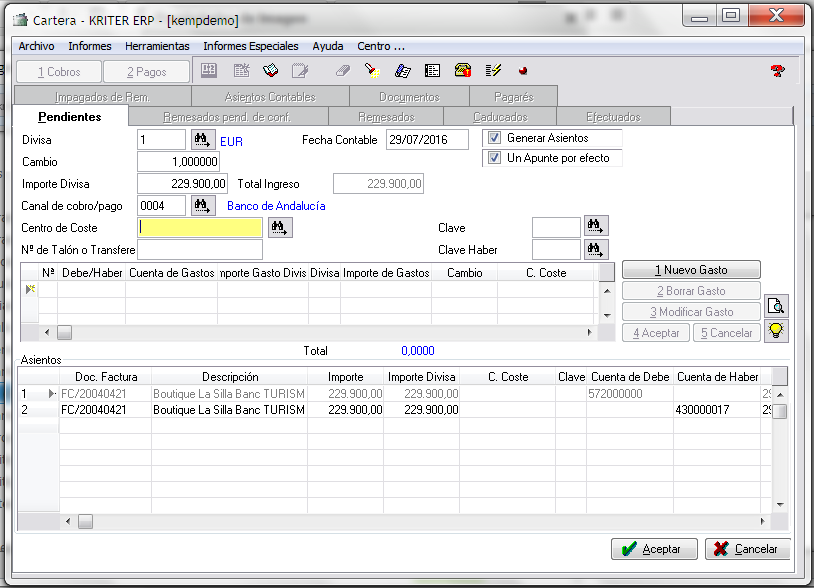Switch to the Documentos tab
This screenshot has width=814, height=588.
click(x=409, y=97)
